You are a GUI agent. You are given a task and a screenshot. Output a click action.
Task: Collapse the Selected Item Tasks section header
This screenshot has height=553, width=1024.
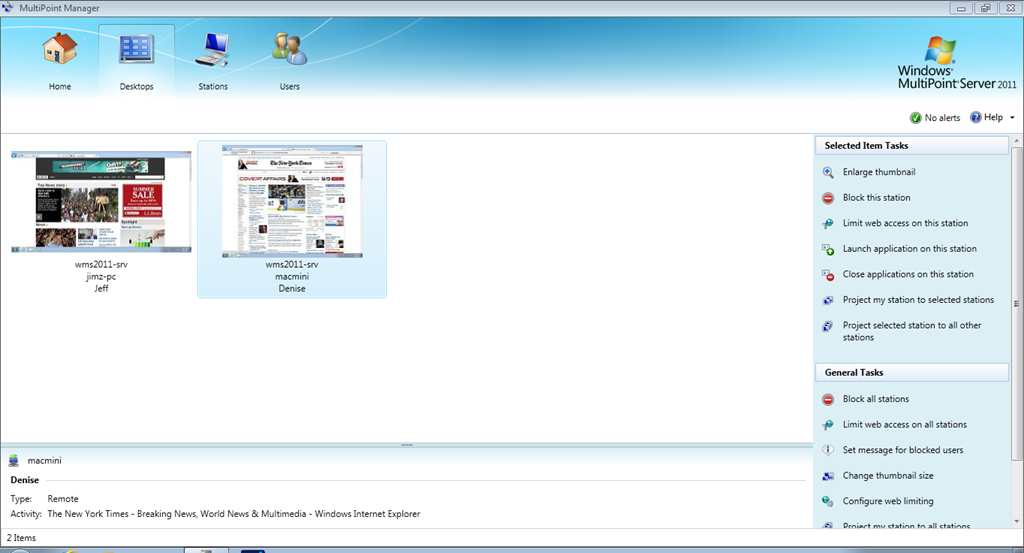(x=911, y=146)
